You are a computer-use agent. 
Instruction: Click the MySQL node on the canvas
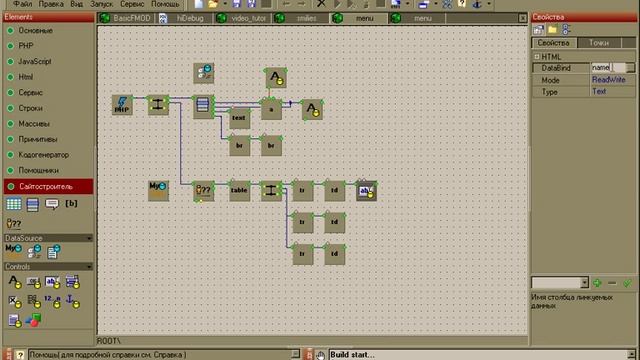pyautogui.click(x=158, y=190)
